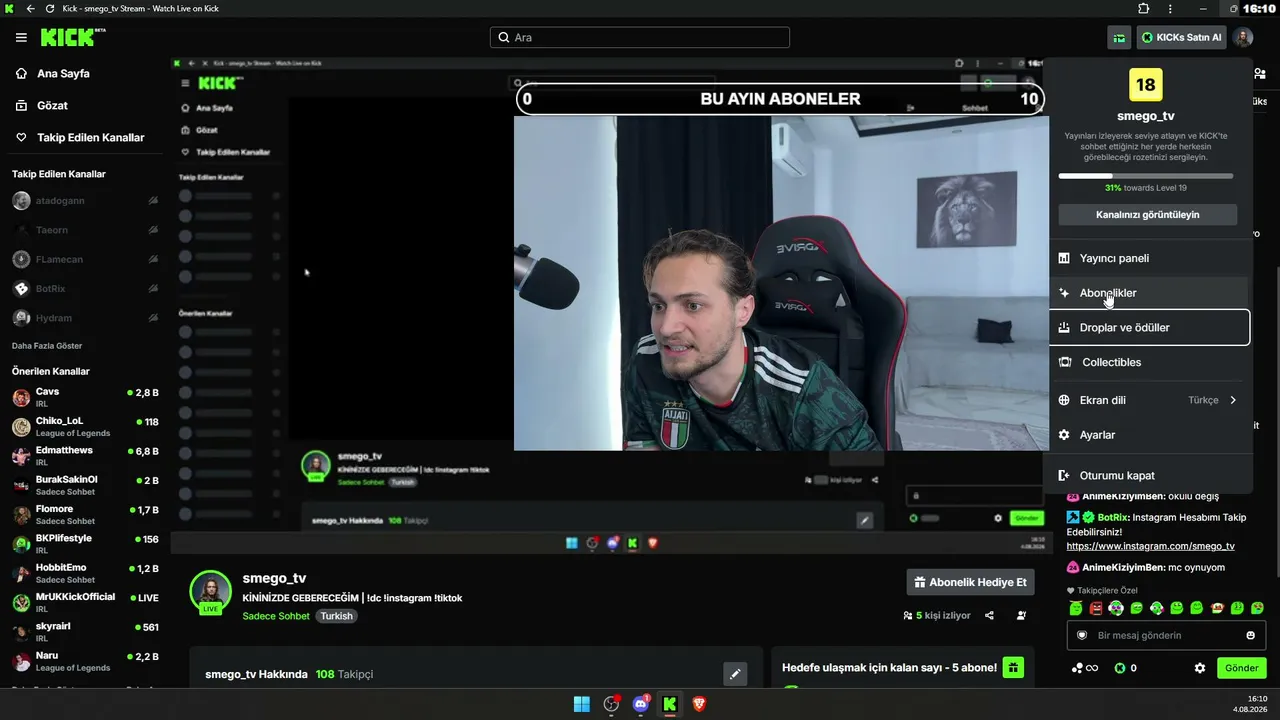Viewport: 1280px width, 720px height.
Task: Open Gözat in the sidebar
Action: click(52, 106)
